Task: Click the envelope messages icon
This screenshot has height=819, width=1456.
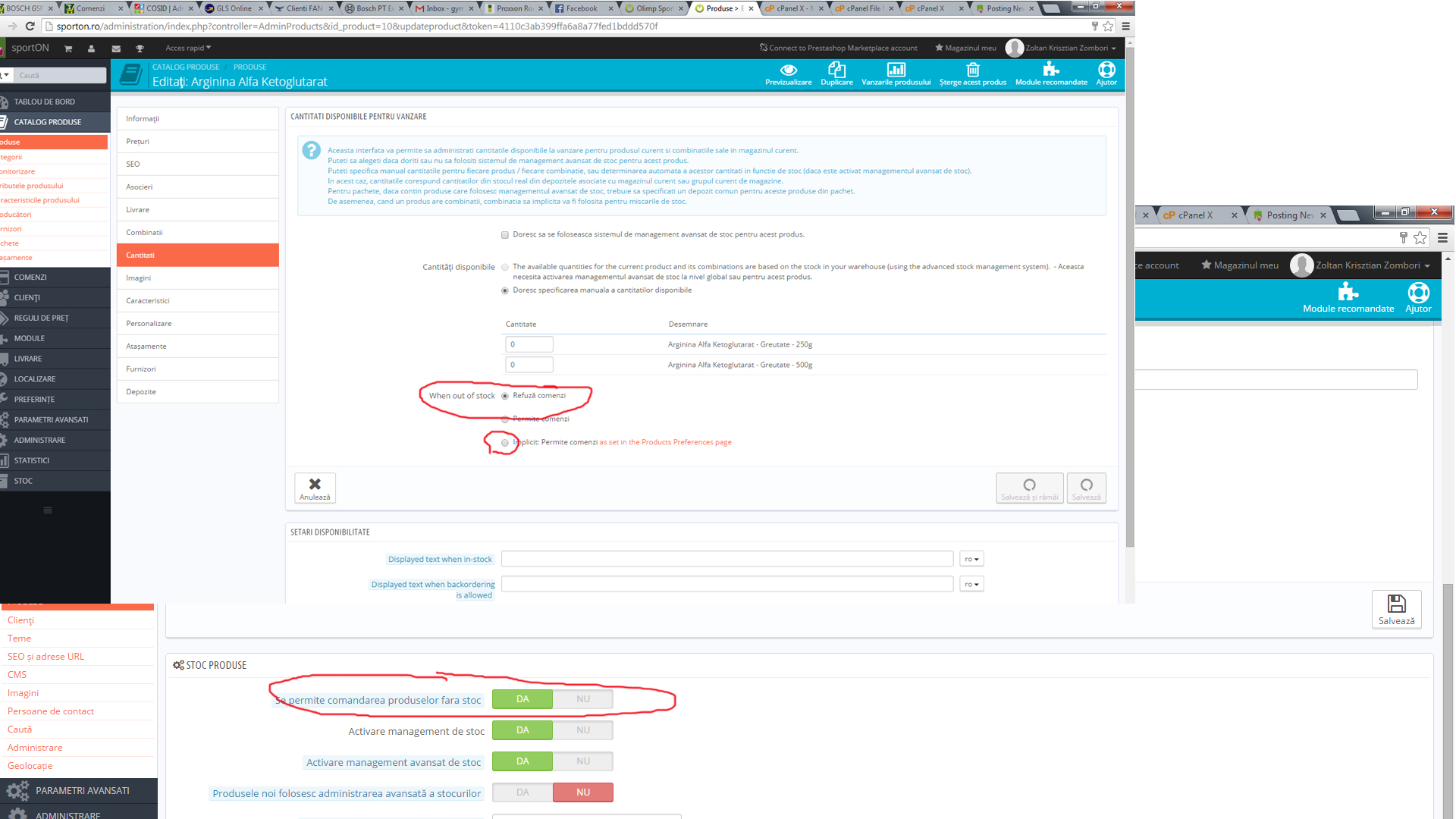Action: tap(116, 49)
